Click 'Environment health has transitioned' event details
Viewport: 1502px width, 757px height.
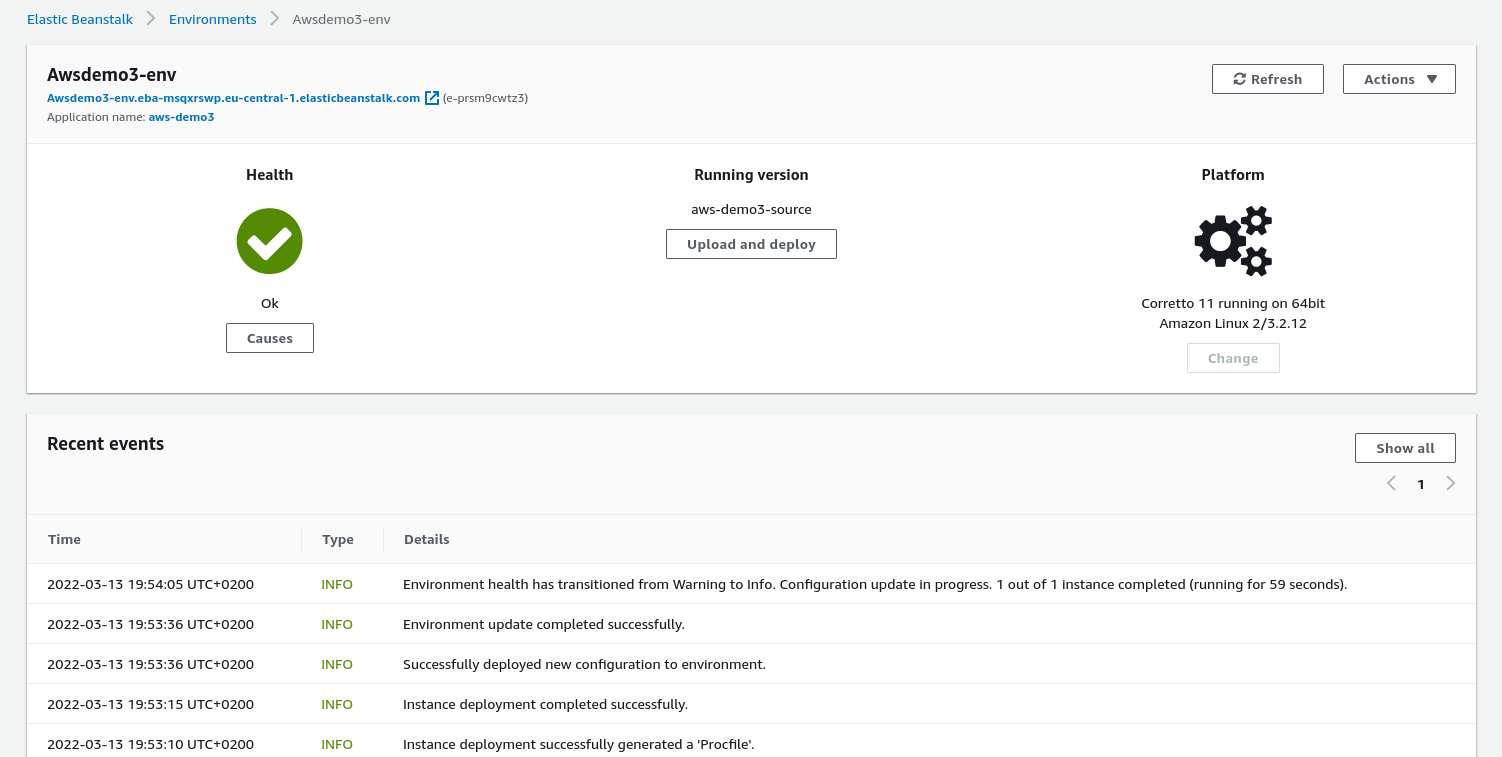875,584
